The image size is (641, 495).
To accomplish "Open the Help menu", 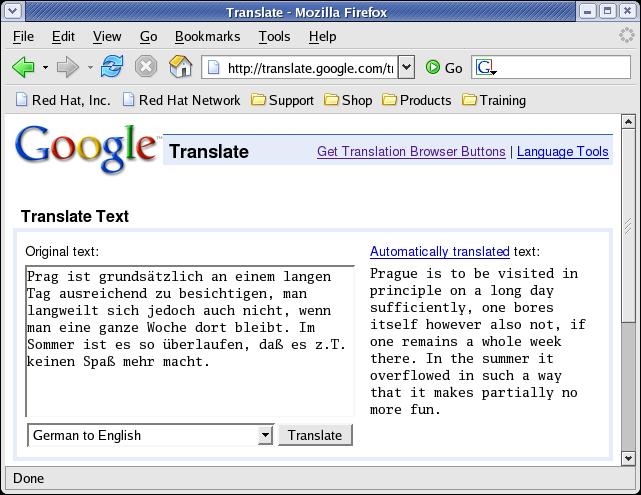I will pyautogui.click(x=323, y=36).
